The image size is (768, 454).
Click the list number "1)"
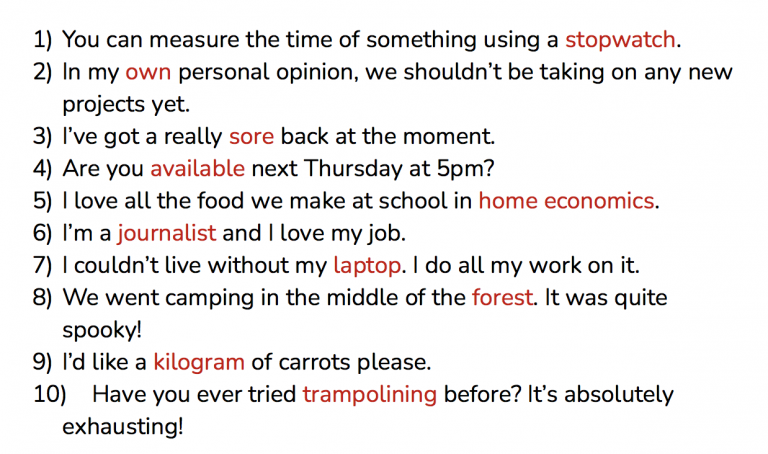click(42, 40)
